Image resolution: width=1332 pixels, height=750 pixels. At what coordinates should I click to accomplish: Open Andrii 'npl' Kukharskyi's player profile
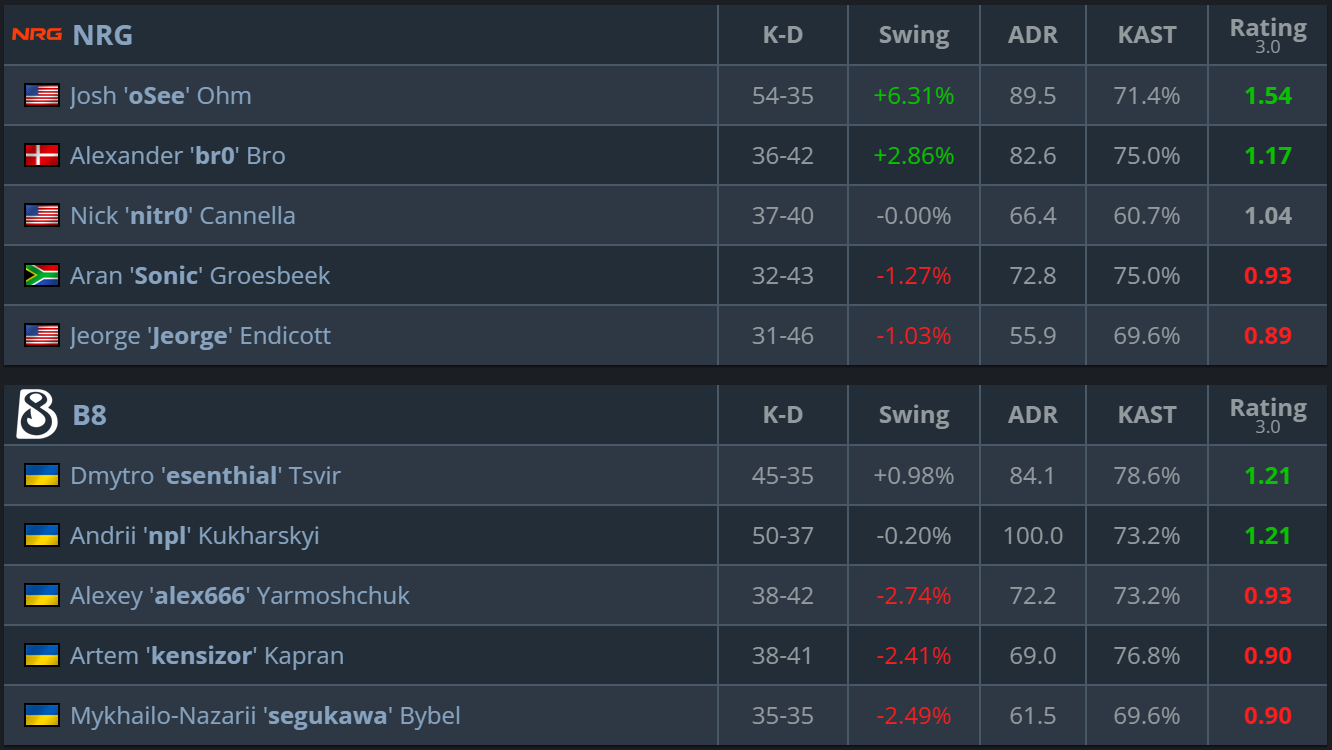click(195, 536)
